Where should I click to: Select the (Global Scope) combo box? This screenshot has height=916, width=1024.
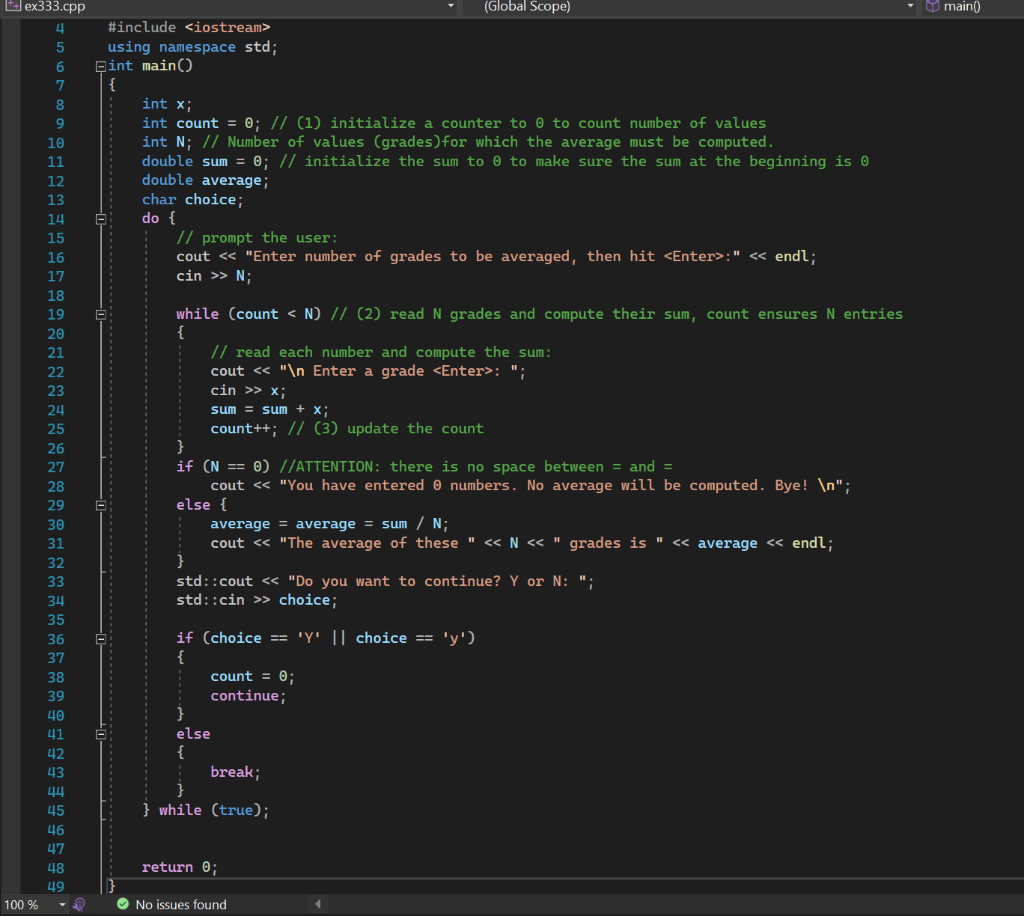[689, 7]
